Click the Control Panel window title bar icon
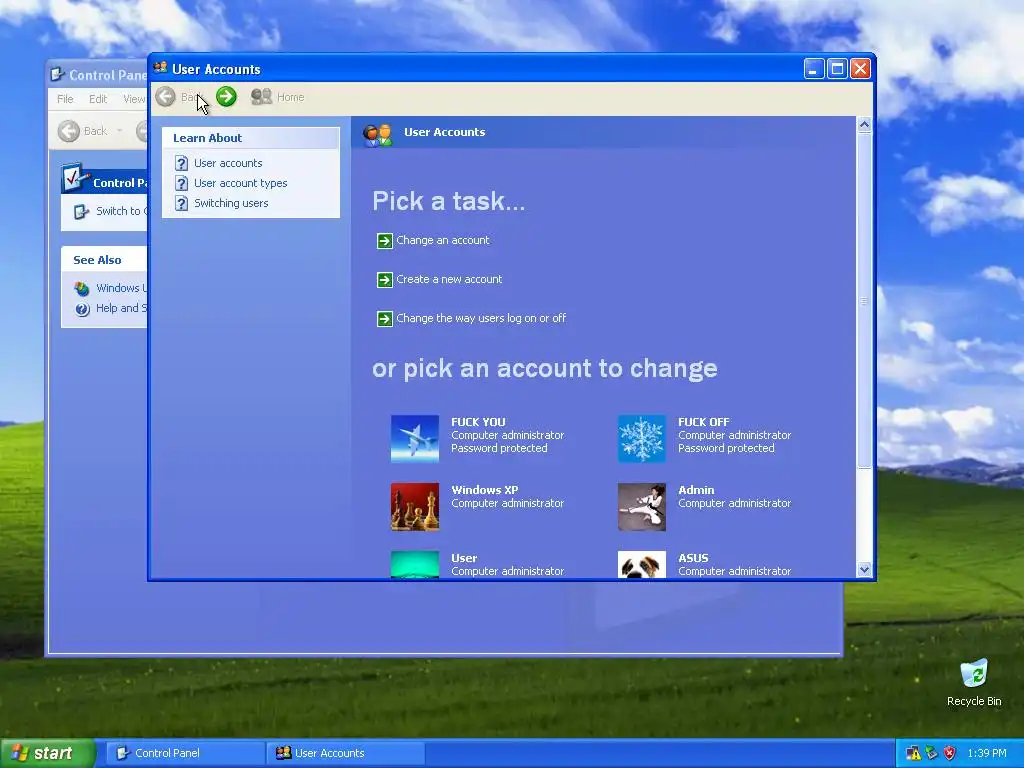Viewport: 1024px width, 768px height. 58,74
